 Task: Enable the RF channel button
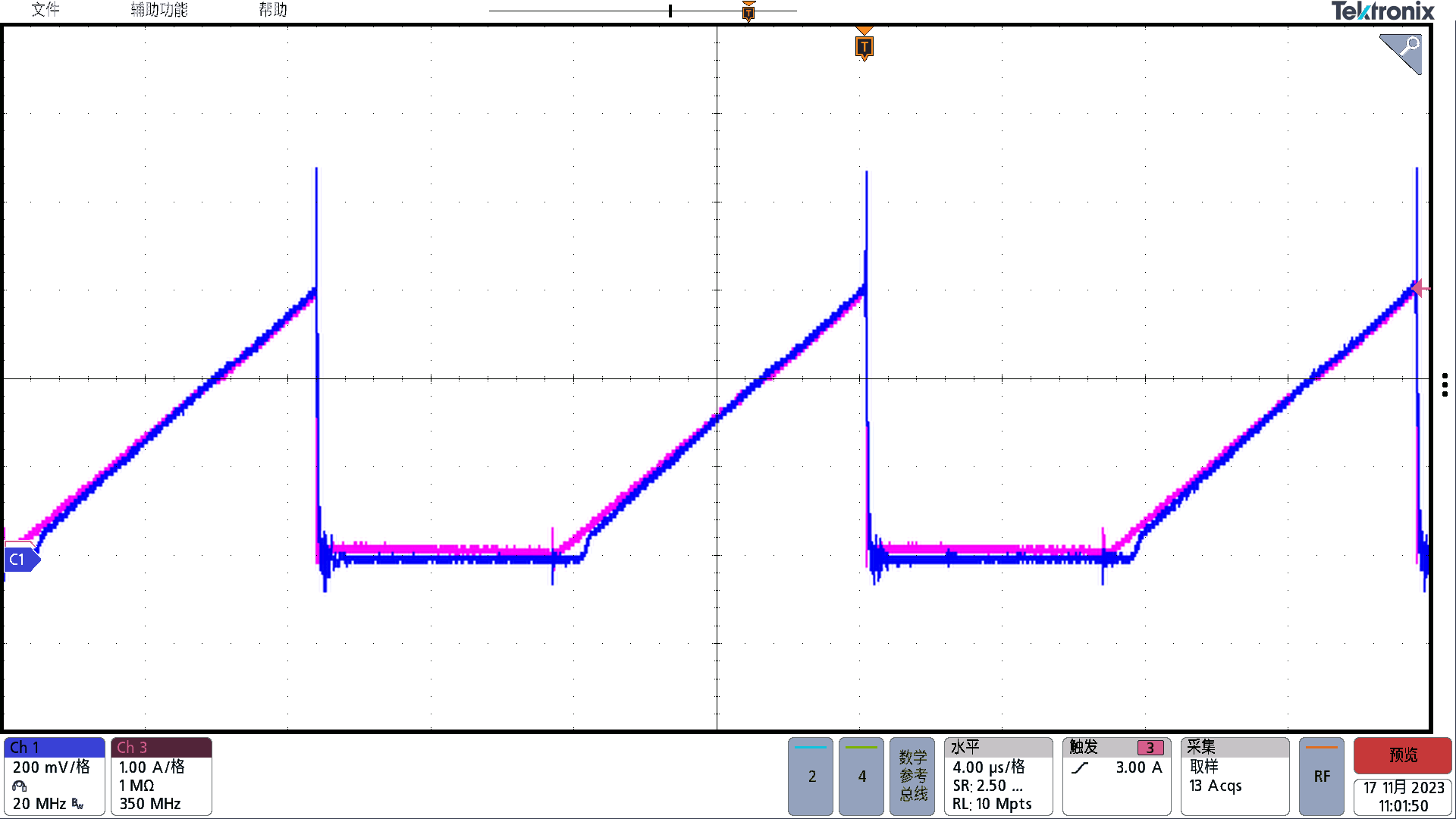point(1322,777)
